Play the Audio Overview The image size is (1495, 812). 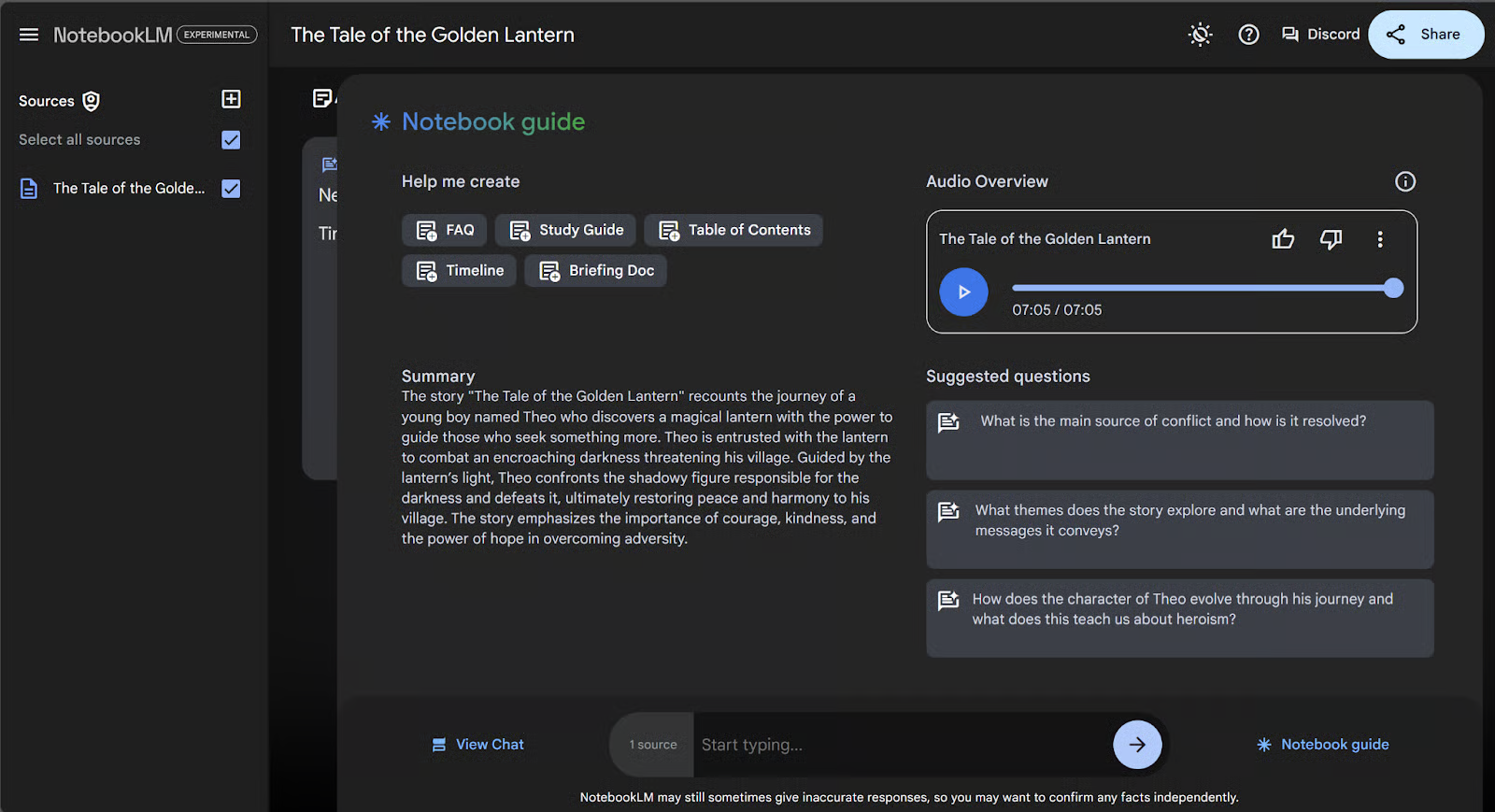coord(963,292)
